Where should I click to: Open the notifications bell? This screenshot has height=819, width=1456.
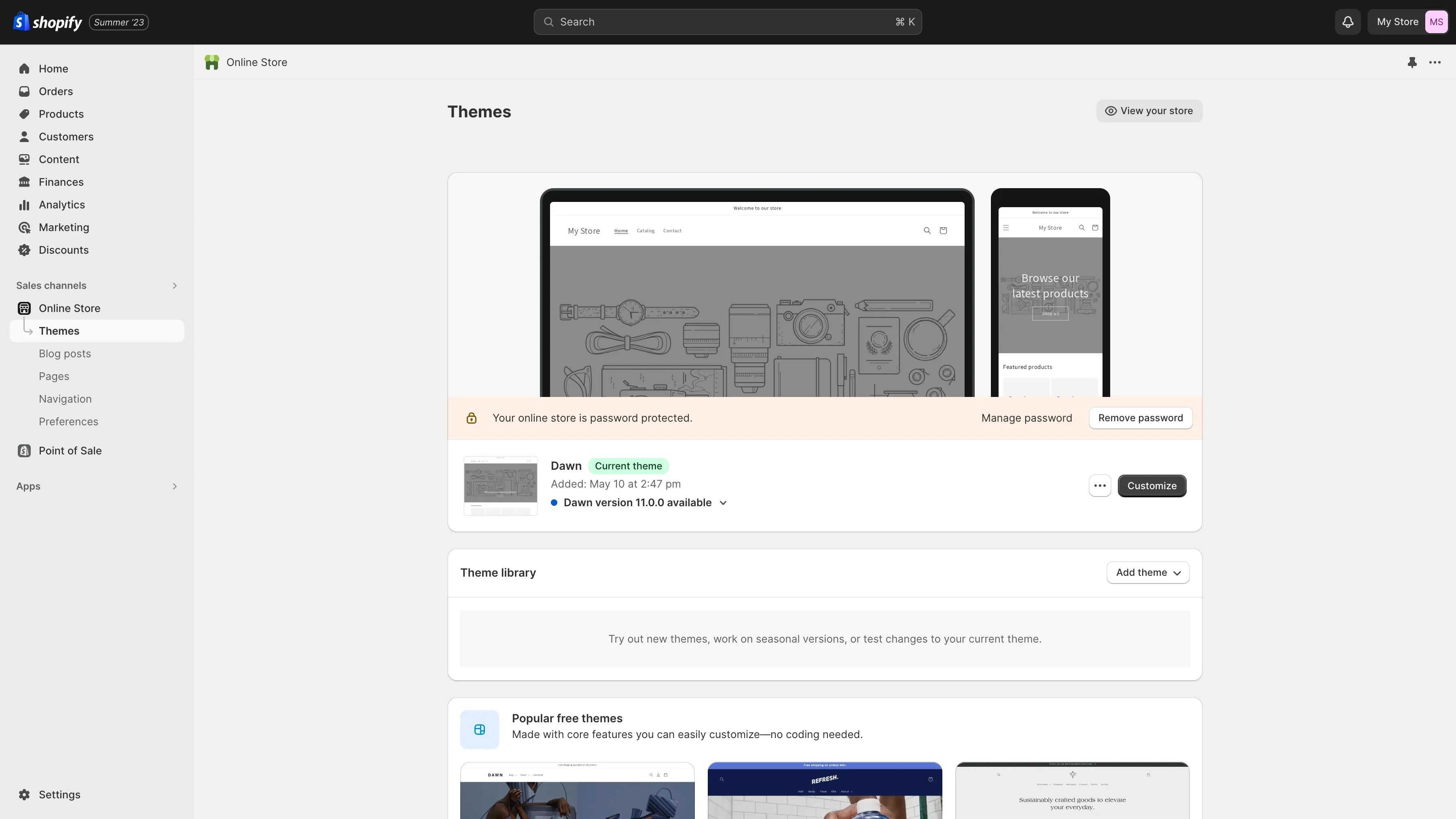coord(1348,21)
